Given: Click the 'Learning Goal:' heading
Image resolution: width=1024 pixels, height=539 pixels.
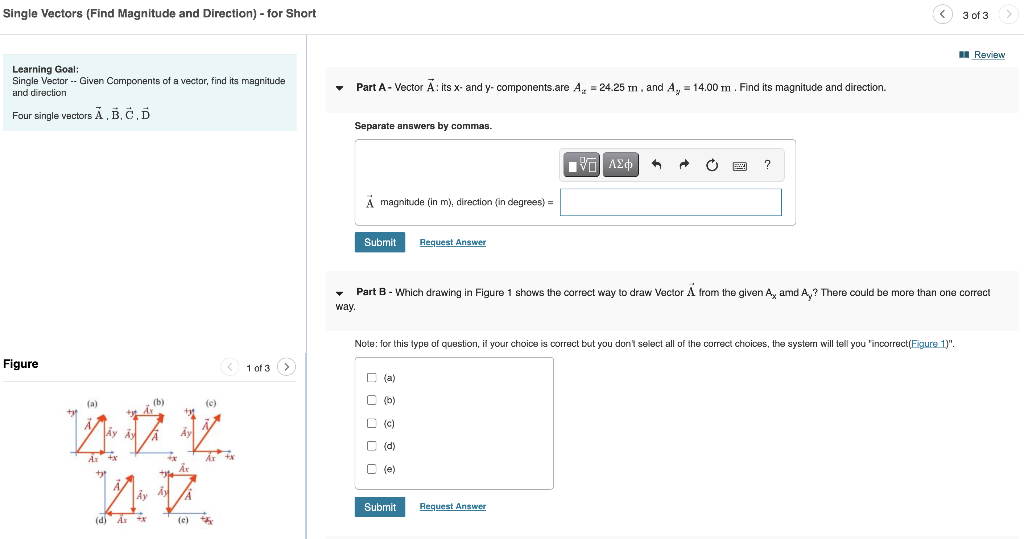Looking at the screenshot, I should (46, 69).
